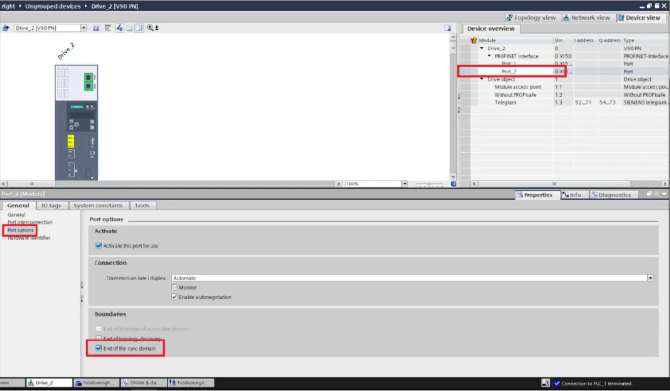Open the Drive_2 [V90 PN] device selector dropdown

tap(84, 28)
